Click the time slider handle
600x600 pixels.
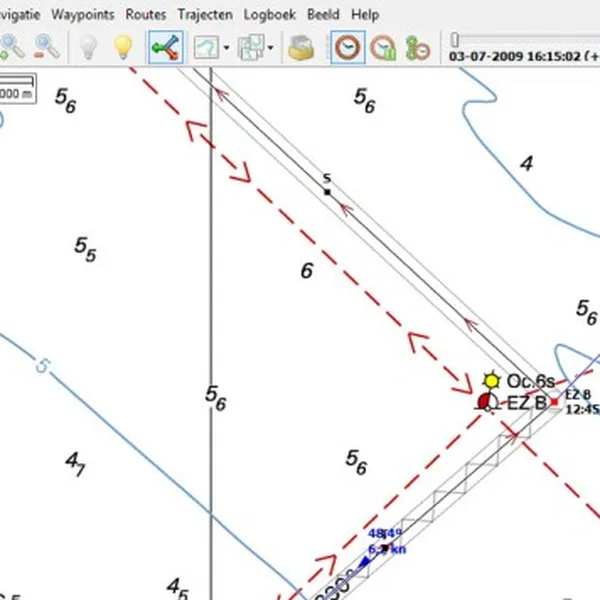tap(455, 39)
